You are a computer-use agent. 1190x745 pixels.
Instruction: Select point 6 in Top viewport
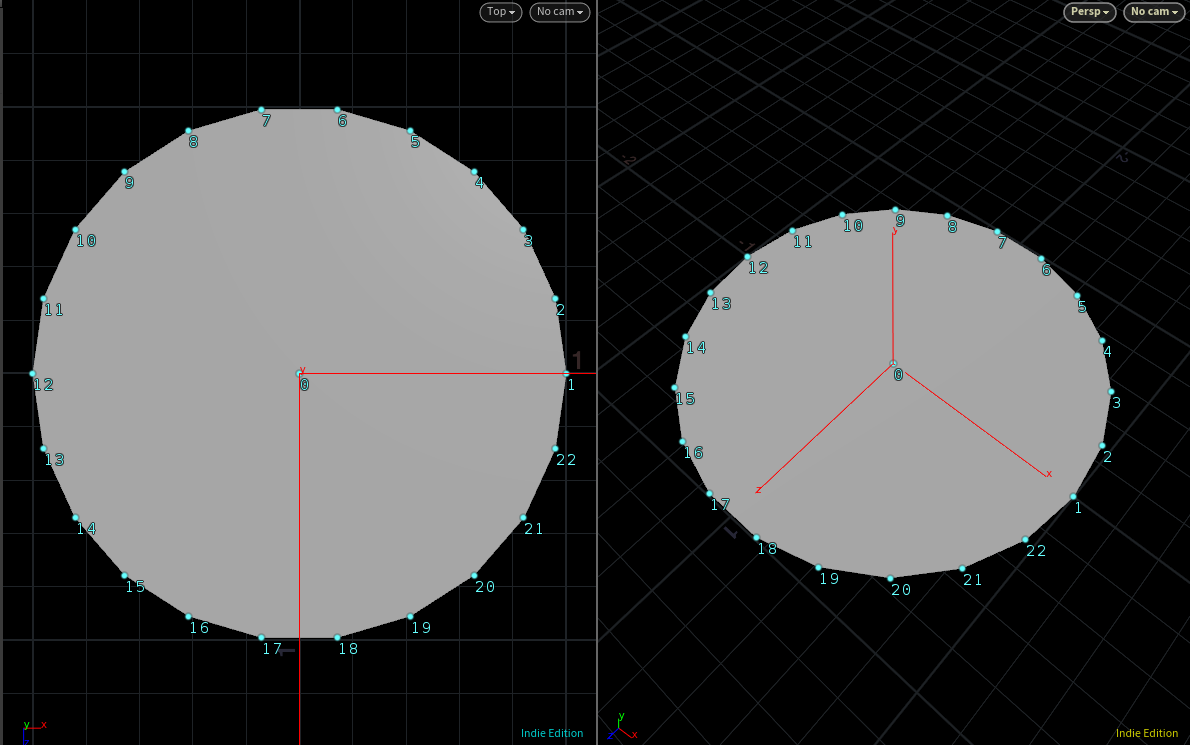337,110
